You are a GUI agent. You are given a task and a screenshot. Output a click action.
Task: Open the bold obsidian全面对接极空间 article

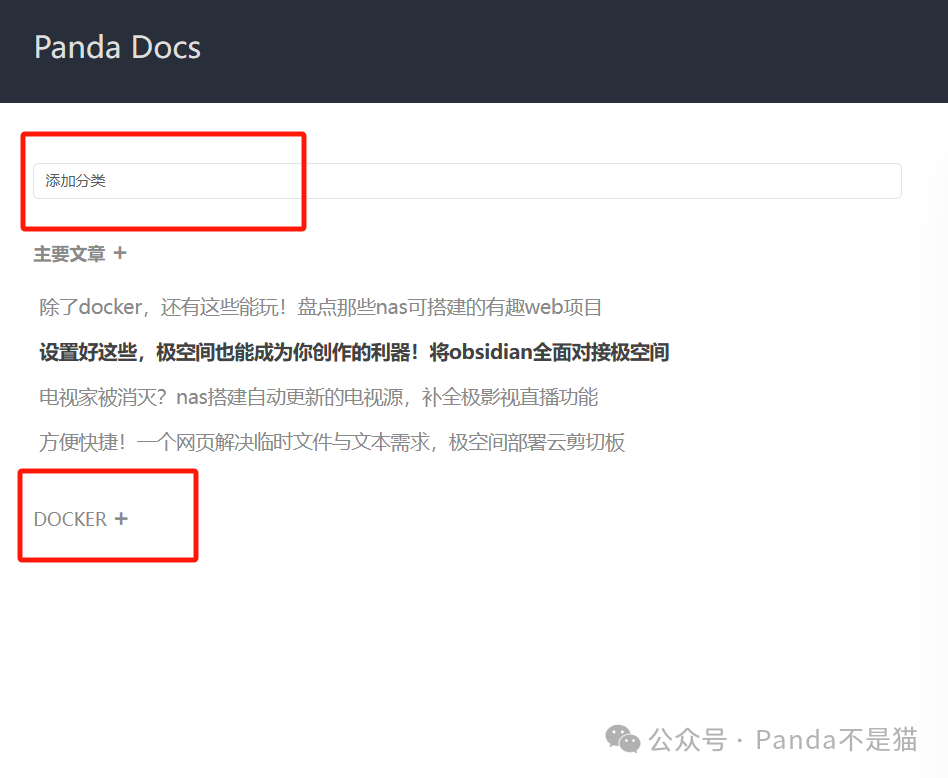[x=354, y=352]
